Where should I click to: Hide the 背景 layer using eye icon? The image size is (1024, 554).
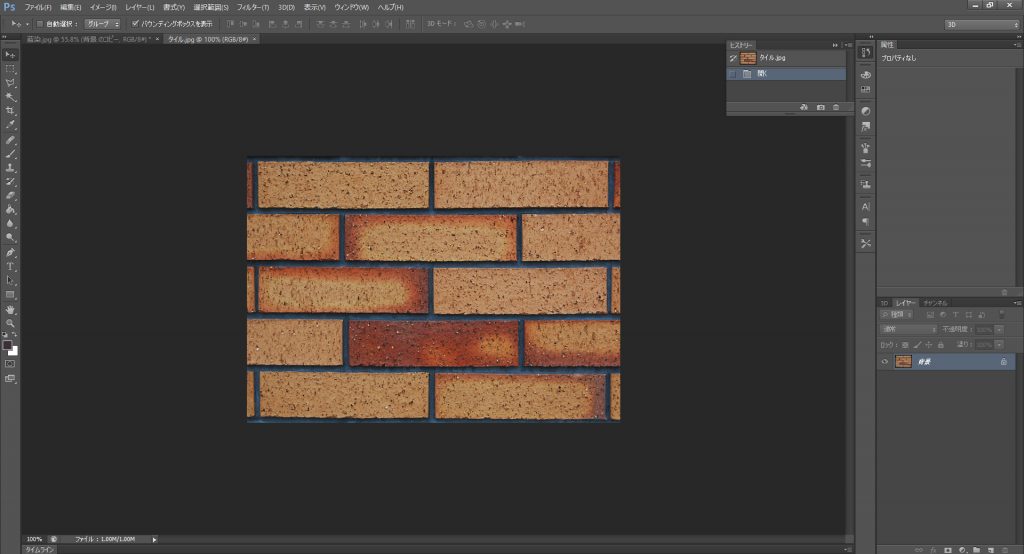click(885, 362)
